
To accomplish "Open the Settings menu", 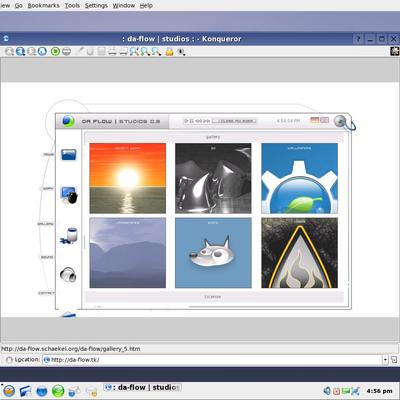I will pyautogui.click(x=96, y=6).
